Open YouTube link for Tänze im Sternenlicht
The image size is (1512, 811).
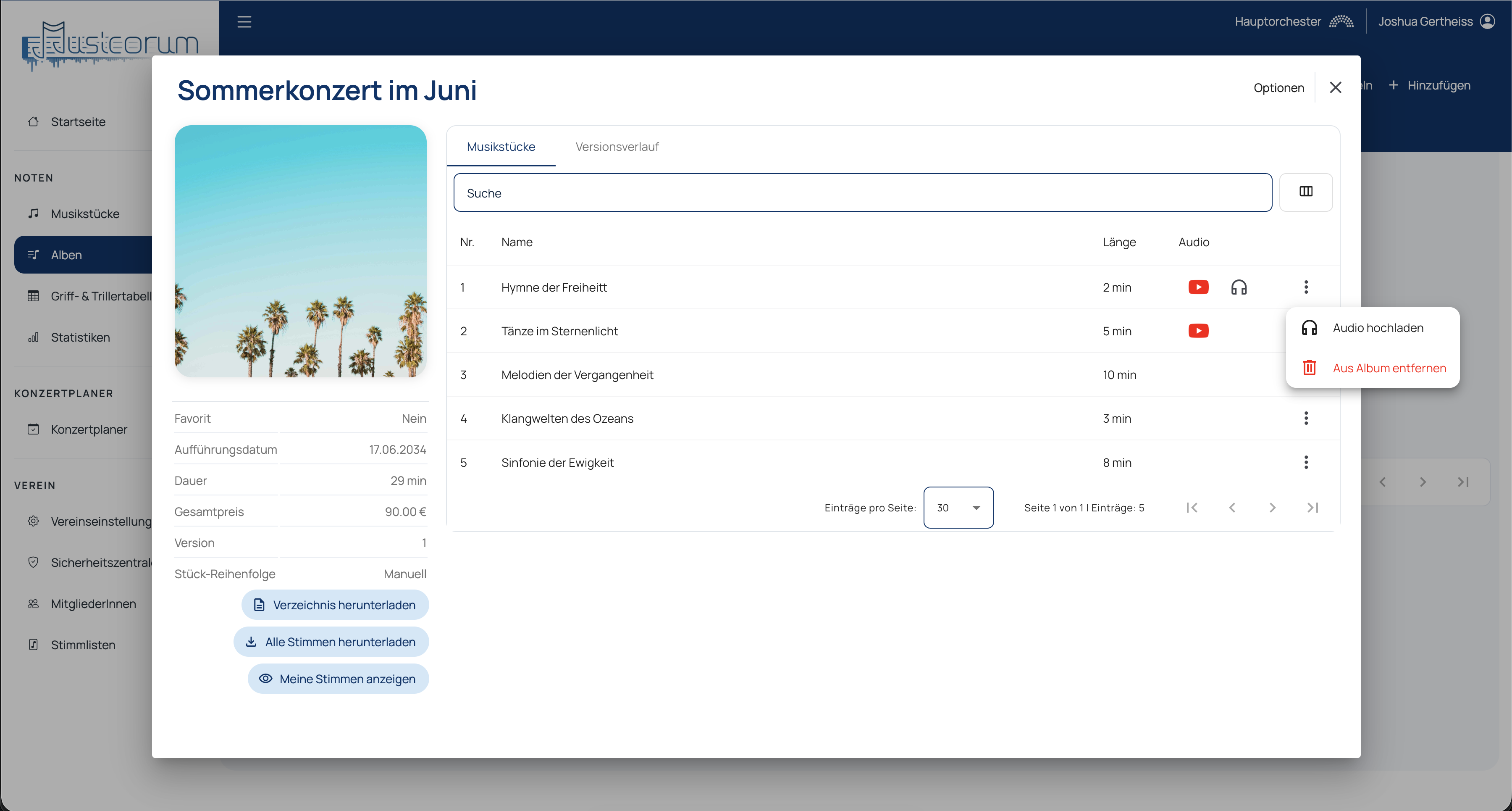pyautogui.click(x=1198, y=331)
